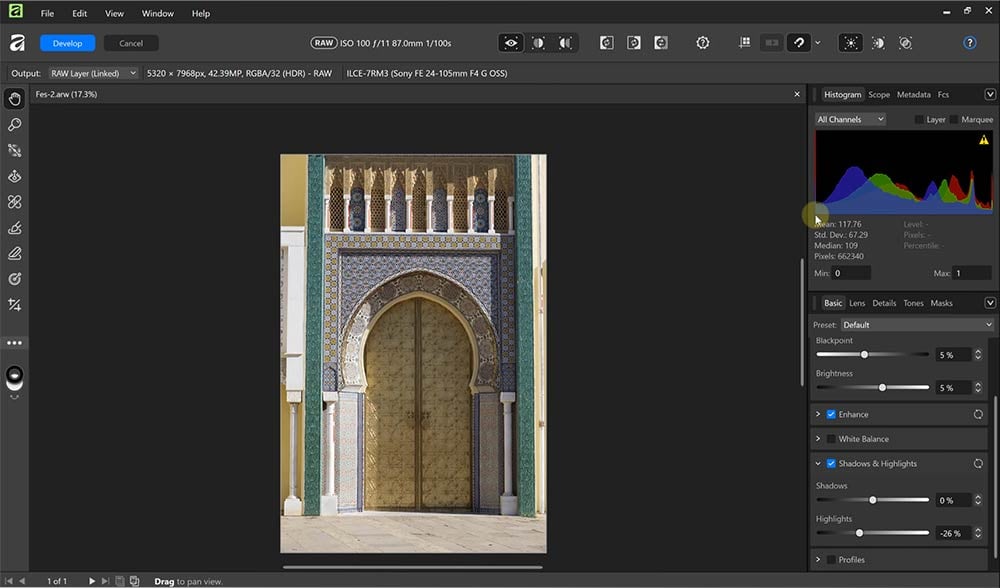Switch to the Tones tab
The width and height of the screenshot is (1000, 588).
click(x=913, y=303)
